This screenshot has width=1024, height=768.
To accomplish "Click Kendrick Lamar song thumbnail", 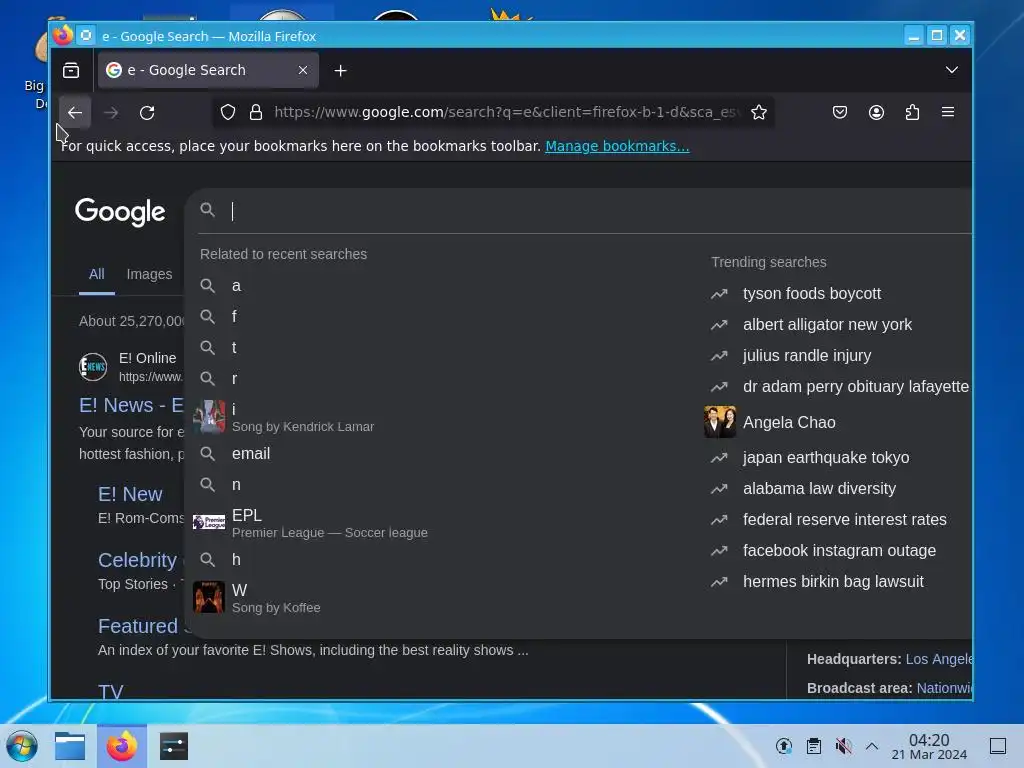I will (209, 417).
